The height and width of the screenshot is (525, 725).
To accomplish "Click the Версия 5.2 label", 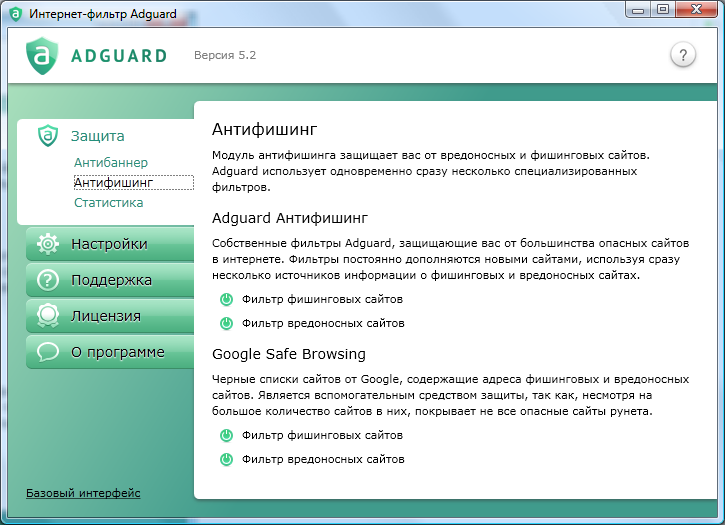I will [225, 55].
